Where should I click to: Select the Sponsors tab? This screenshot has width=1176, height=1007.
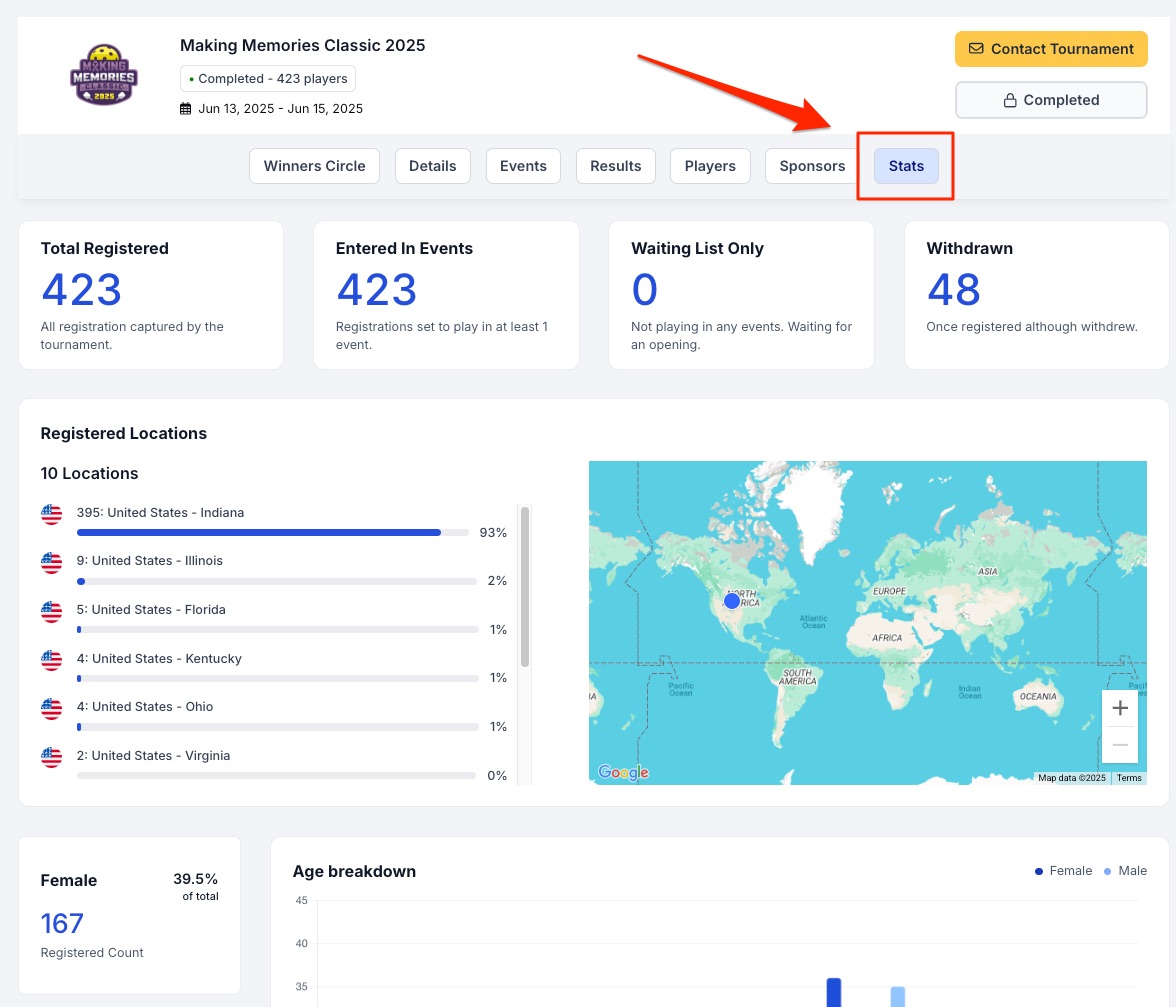point(812,166)
